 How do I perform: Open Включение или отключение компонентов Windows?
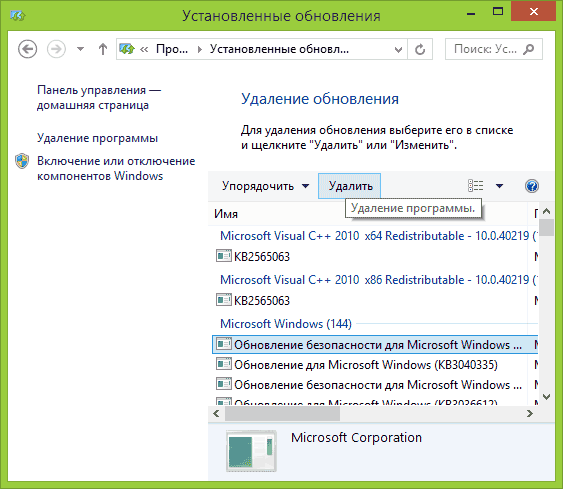pyautogui.click(x=116, y=168)
